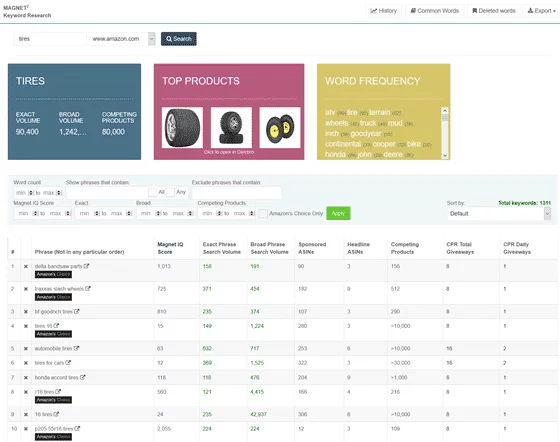Adjust the Word count min stepper
The width and height of the screenshot is (560, 442).
click(x=31, y=193)
